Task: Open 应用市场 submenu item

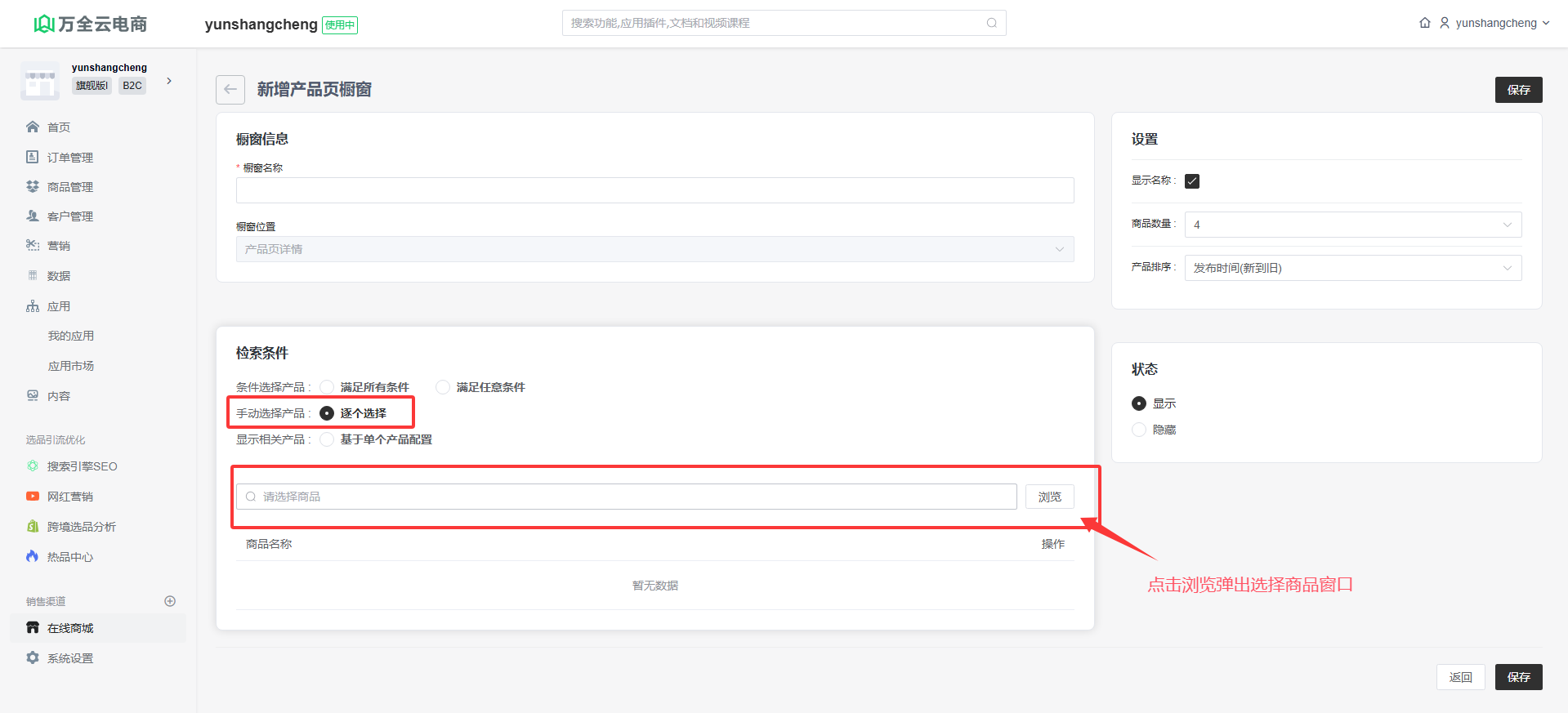Action: [x=71, y=366]
